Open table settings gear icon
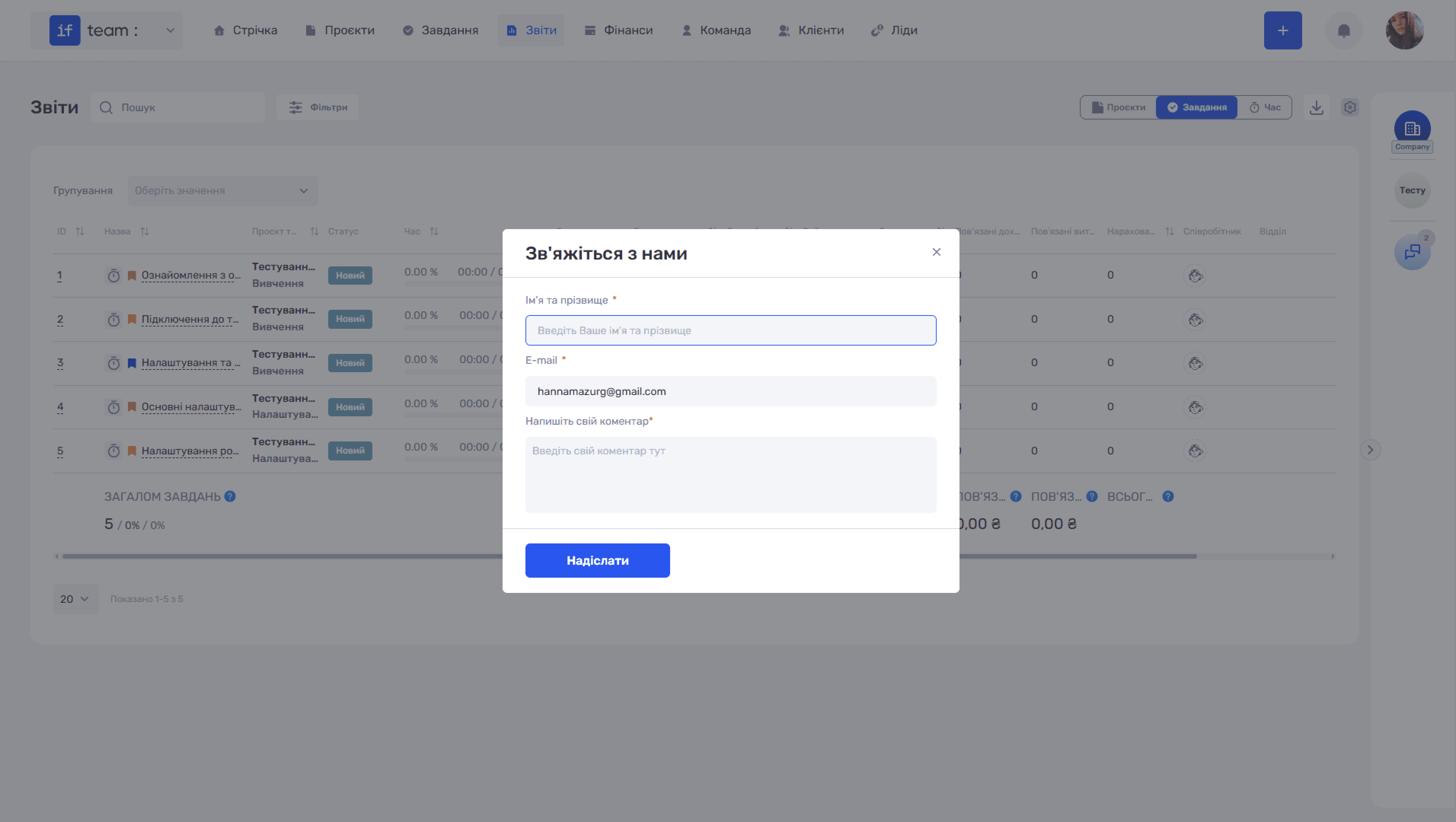The height and width of the screenshot is (822, 1456). [1350, 107]
